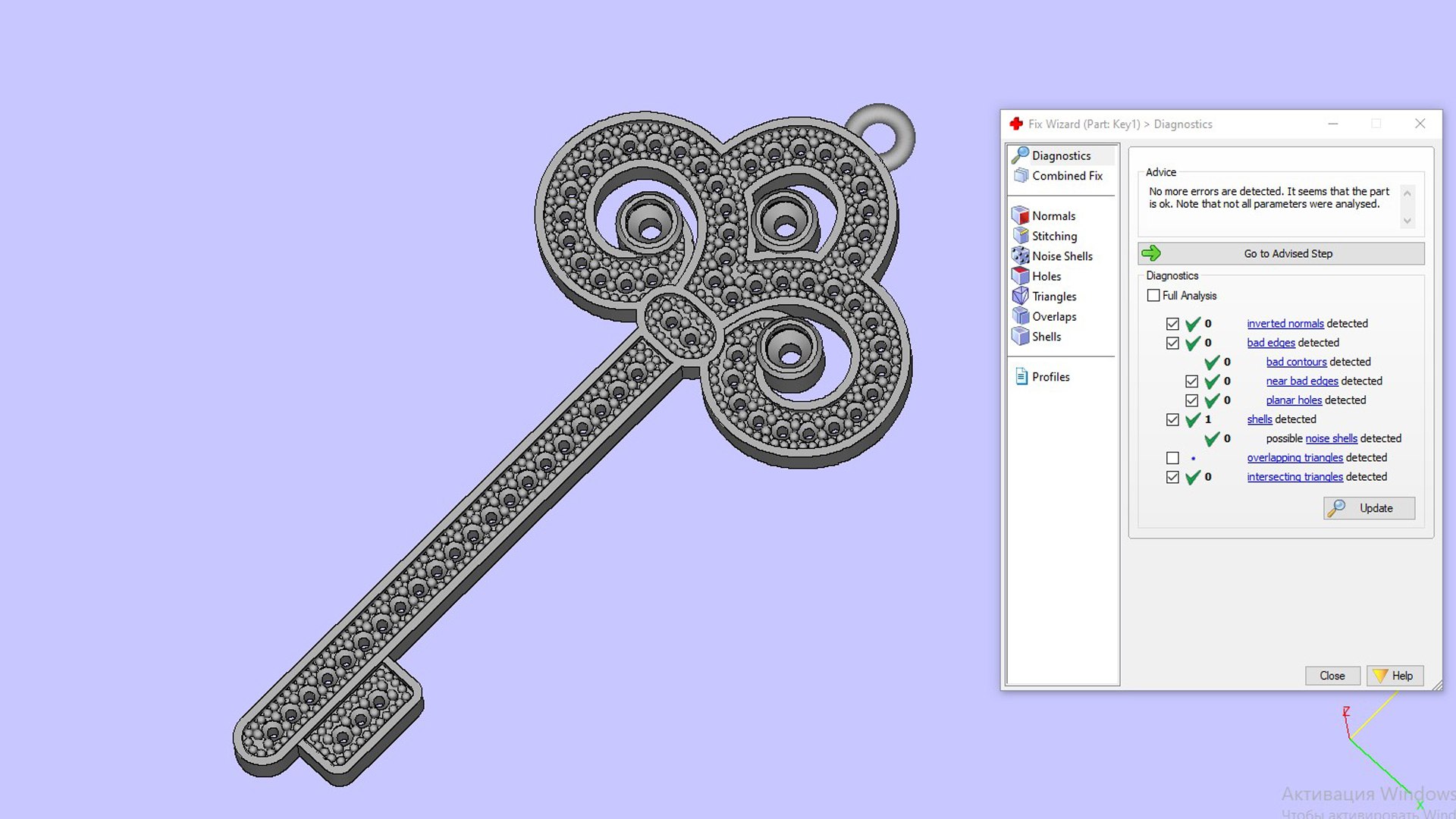Click the Help button

1395,676
